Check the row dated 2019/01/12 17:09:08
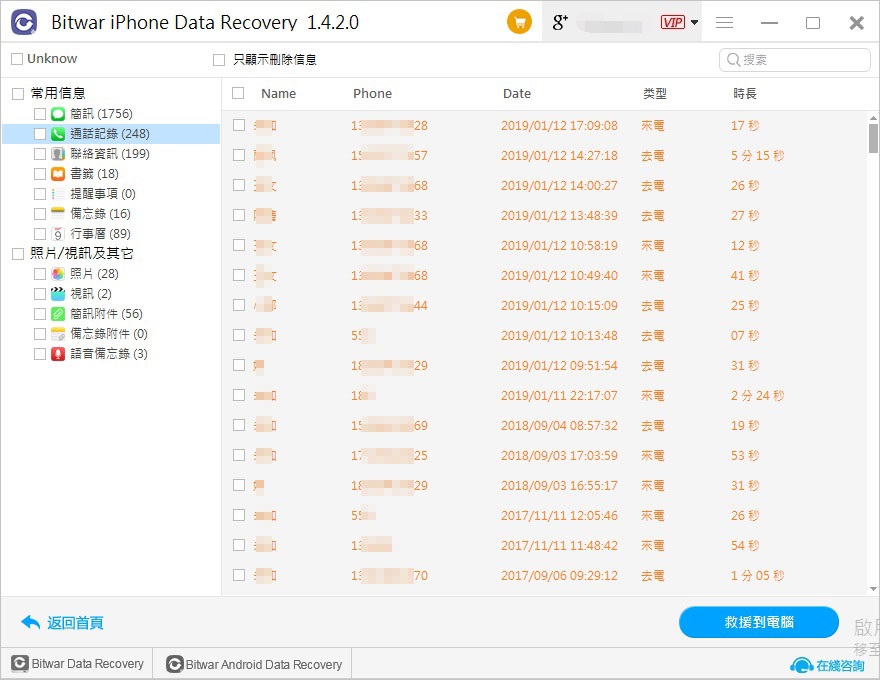880x680 pixels. pyautogui.click(x=239, y=125)
